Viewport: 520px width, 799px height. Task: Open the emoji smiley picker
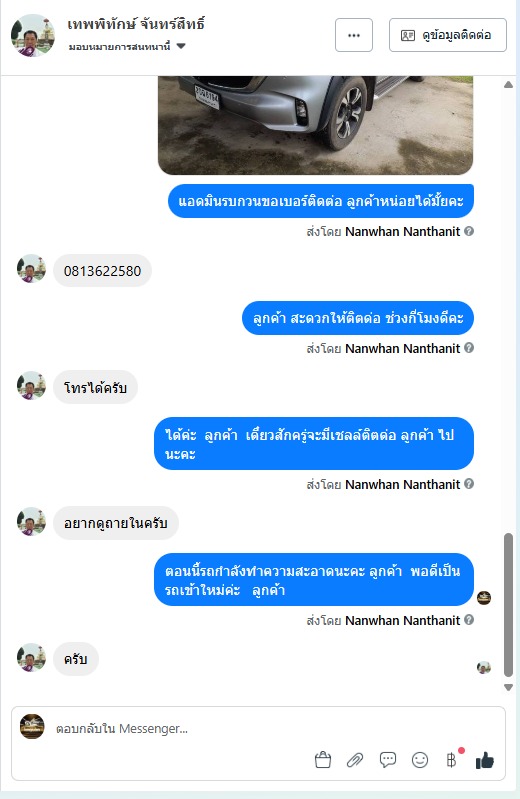click(x=420, y=760)
